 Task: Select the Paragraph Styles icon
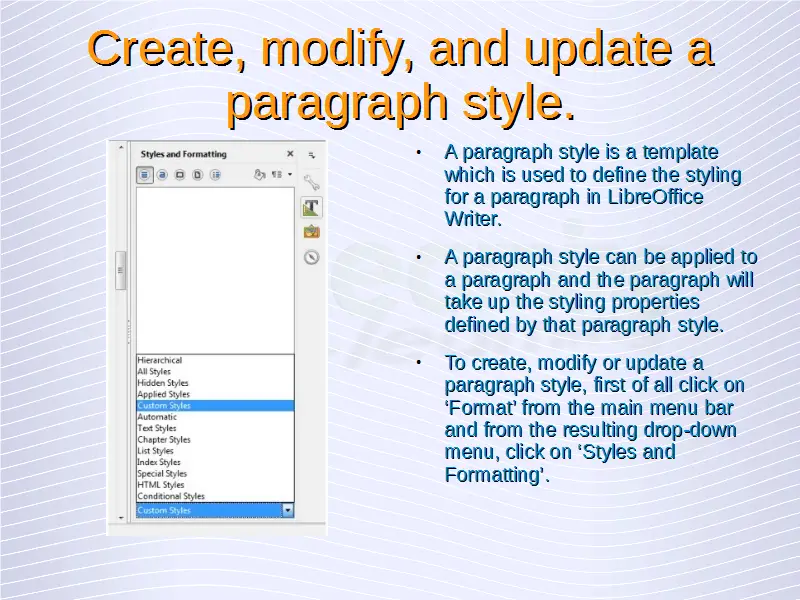click(146, 174)
